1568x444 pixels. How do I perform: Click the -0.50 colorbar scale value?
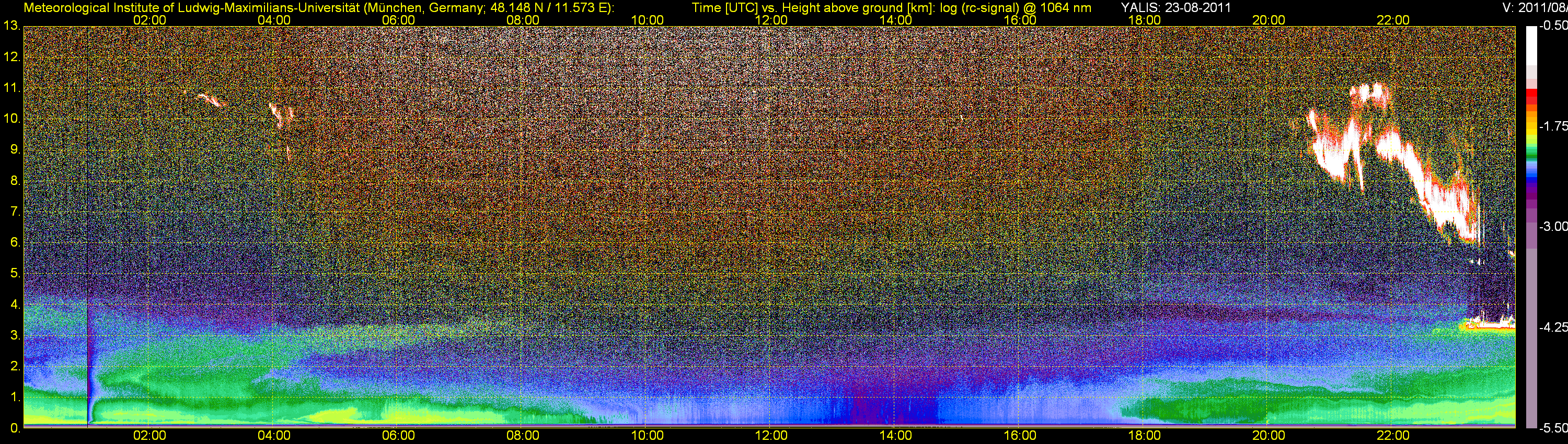[1553, 26]
